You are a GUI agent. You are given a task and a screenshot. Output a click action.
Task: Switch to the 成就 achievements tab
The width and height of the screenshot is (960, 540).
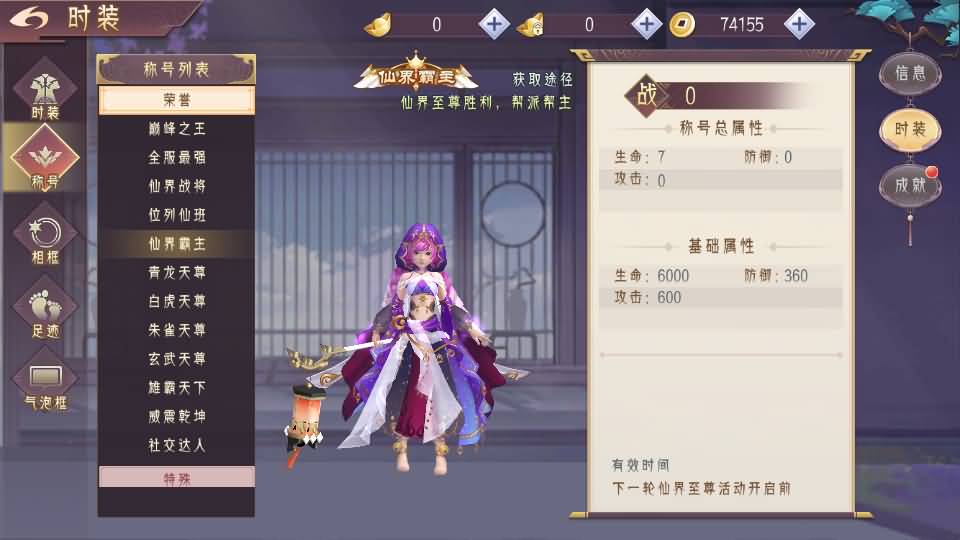[x=910, y=185]
